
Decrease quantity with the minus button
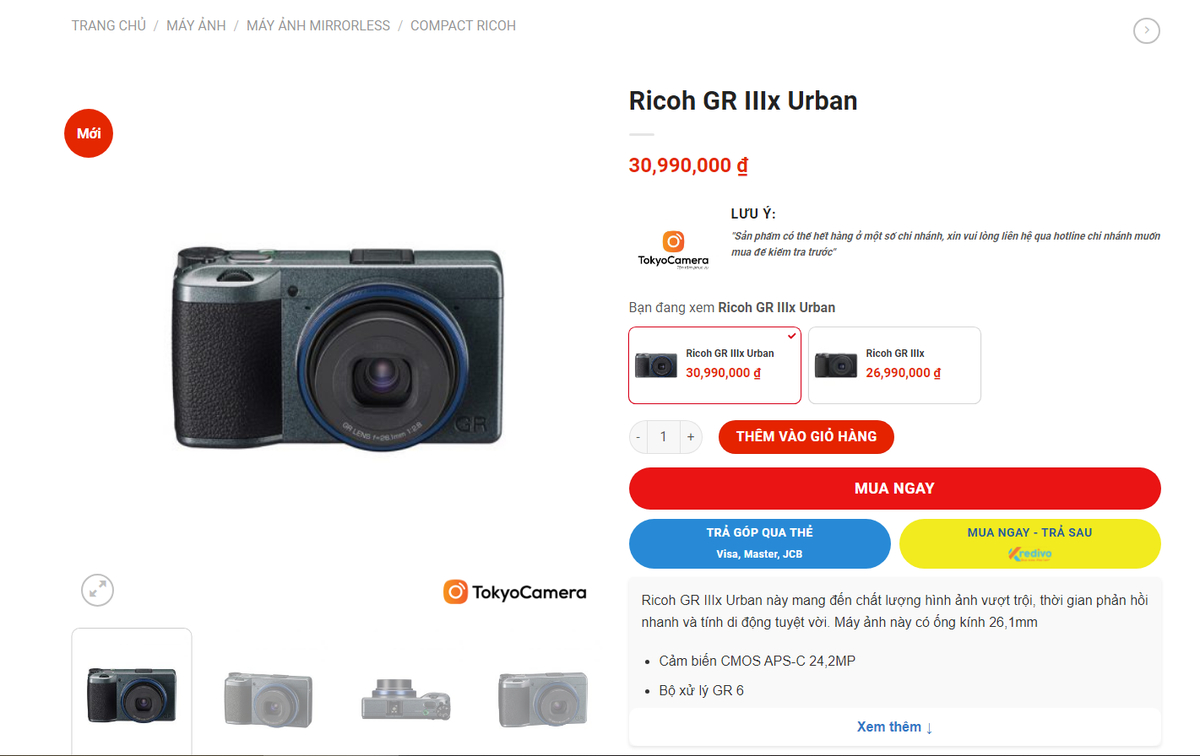click(x=639, y=437)
